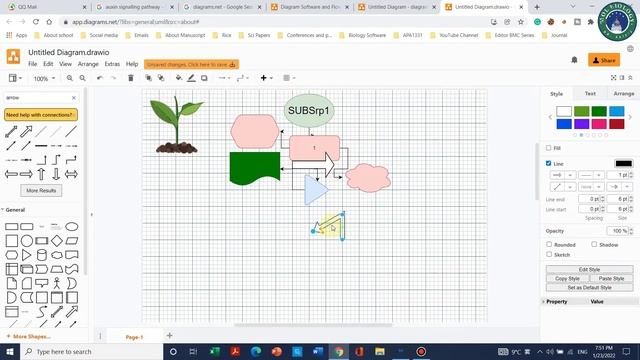This screenshot has width=640, height=360.
Task: Toggle fullscreen icon in top-right toolbar
Action: click(x=613, y=78)
